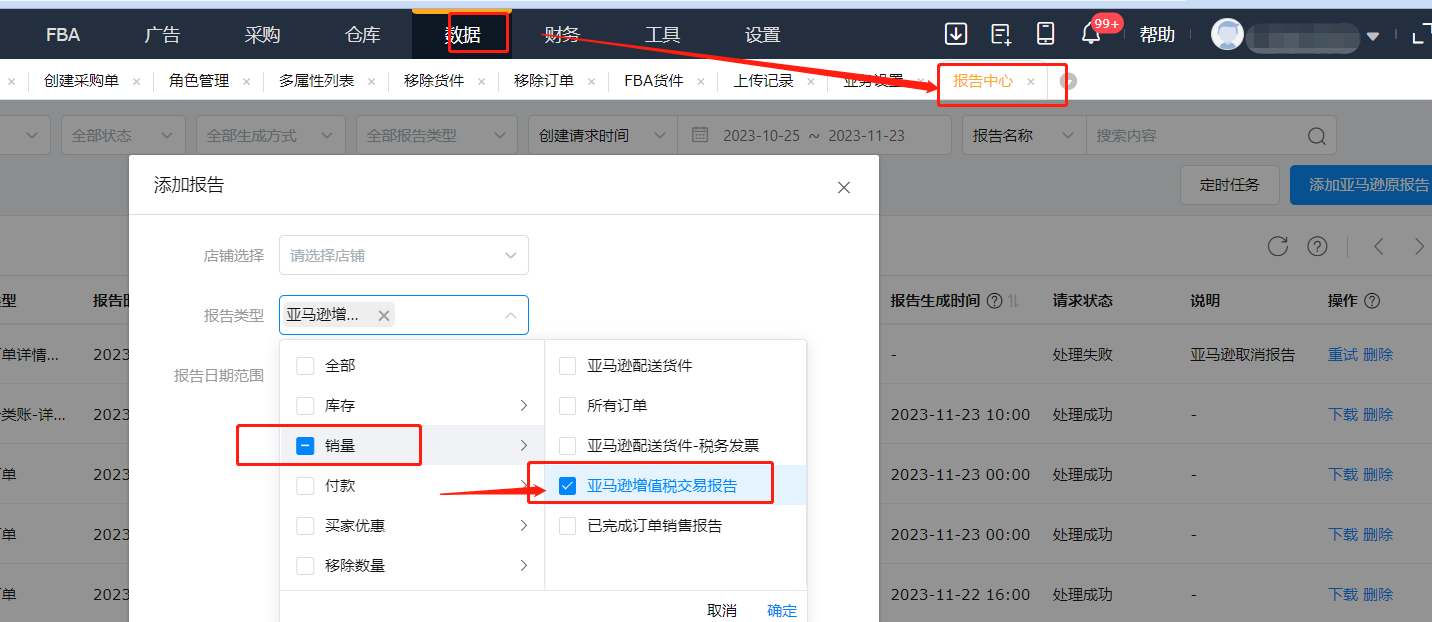Click the calendar icon in date range
This screenshot has width=1432, height=622.
tap(700, 135)
